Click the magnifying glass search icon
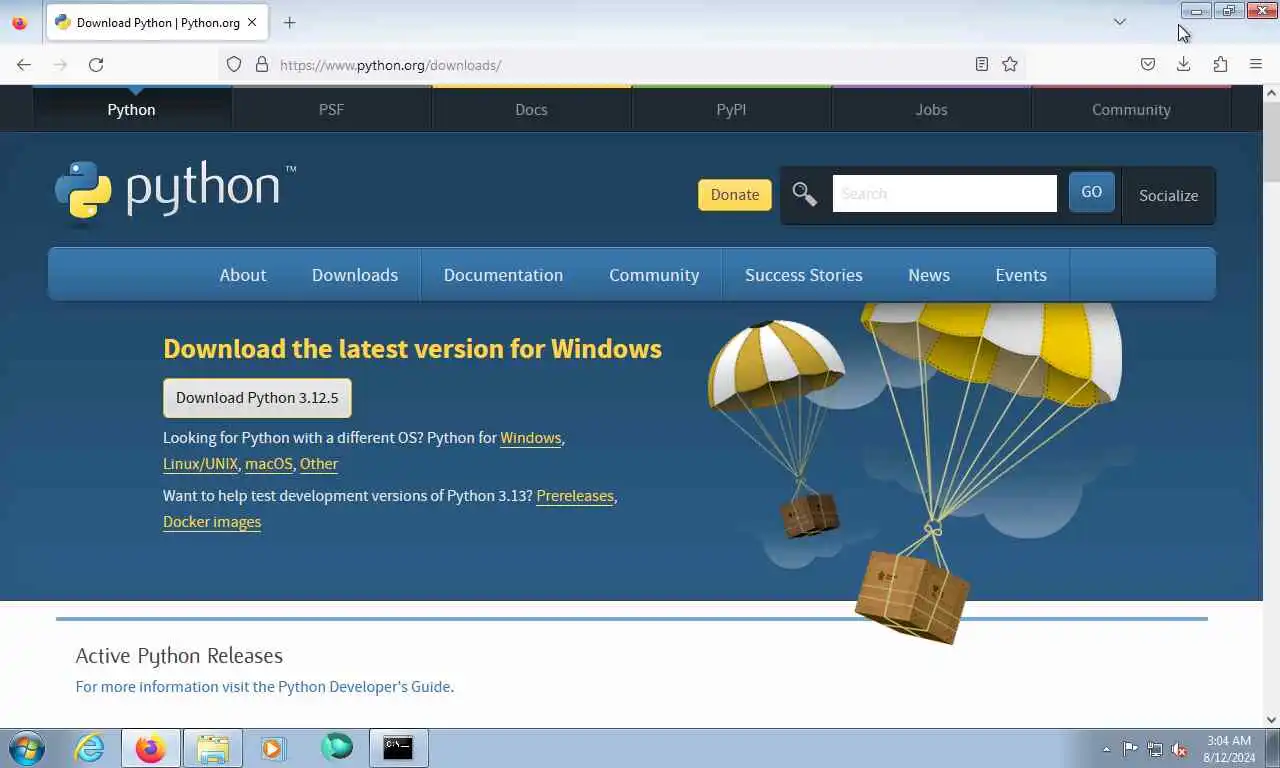1280x768 pixels. (804, 194)
